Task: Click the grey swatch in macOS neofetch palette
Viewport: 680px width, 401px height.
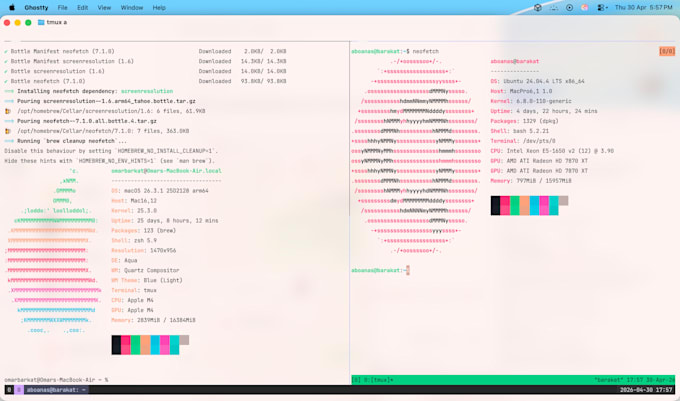Action: [x=184, y=340]
